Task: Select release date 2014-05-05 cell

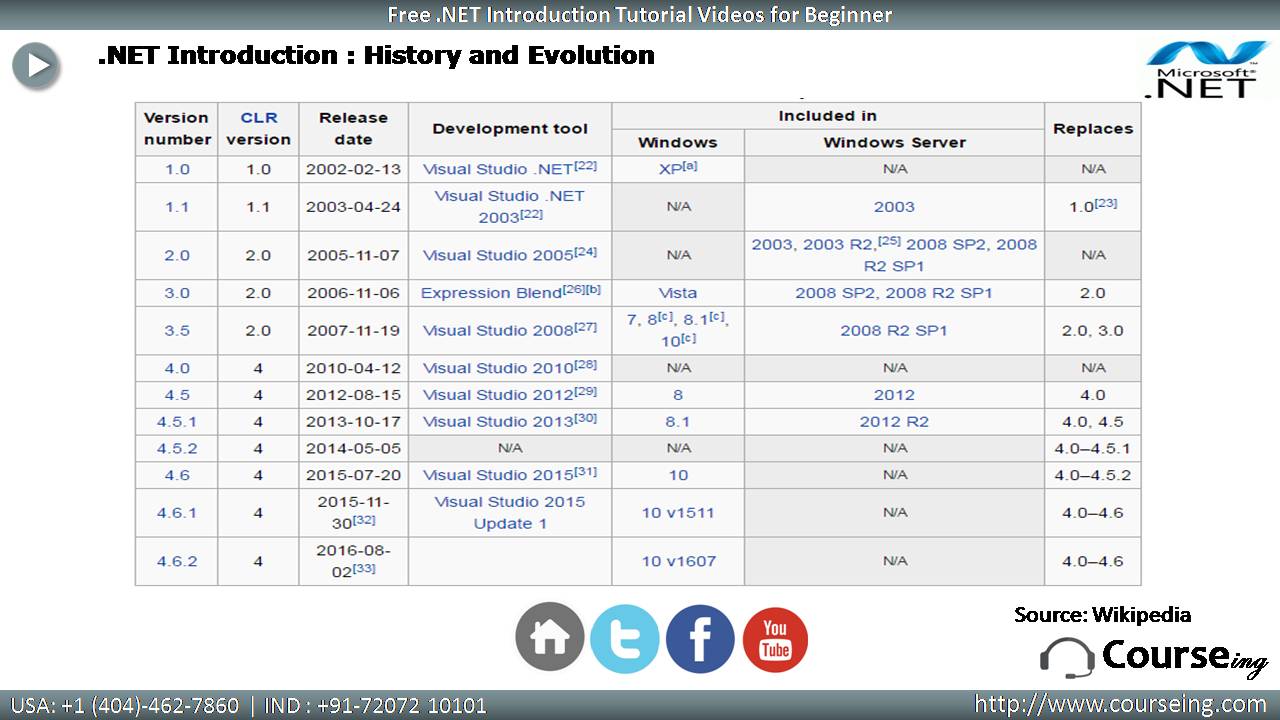Action: pos(353,449)
